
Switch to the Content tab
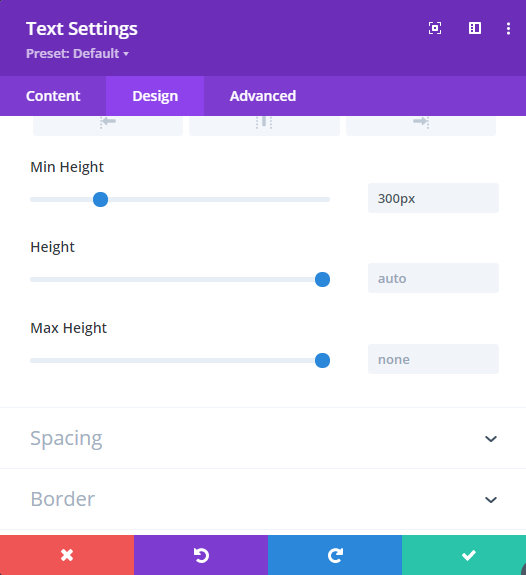coord(53,96)
